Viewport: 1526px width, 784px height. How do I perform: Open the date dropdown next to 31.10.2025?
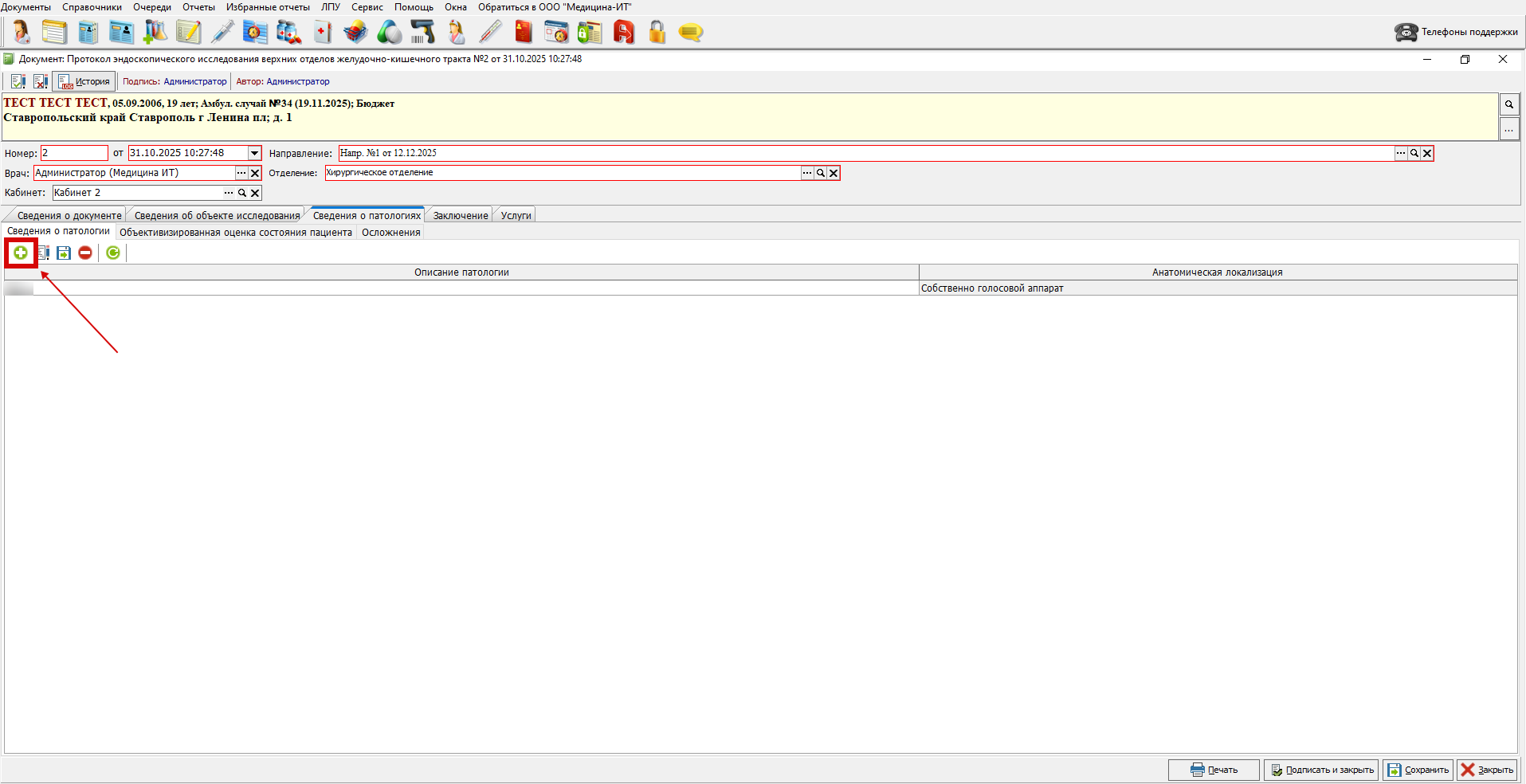click(x=254, y=153)
